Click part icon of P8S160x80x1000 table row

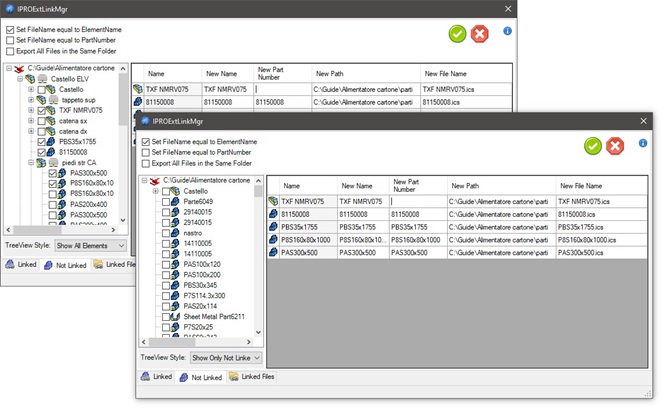point(273,240)
